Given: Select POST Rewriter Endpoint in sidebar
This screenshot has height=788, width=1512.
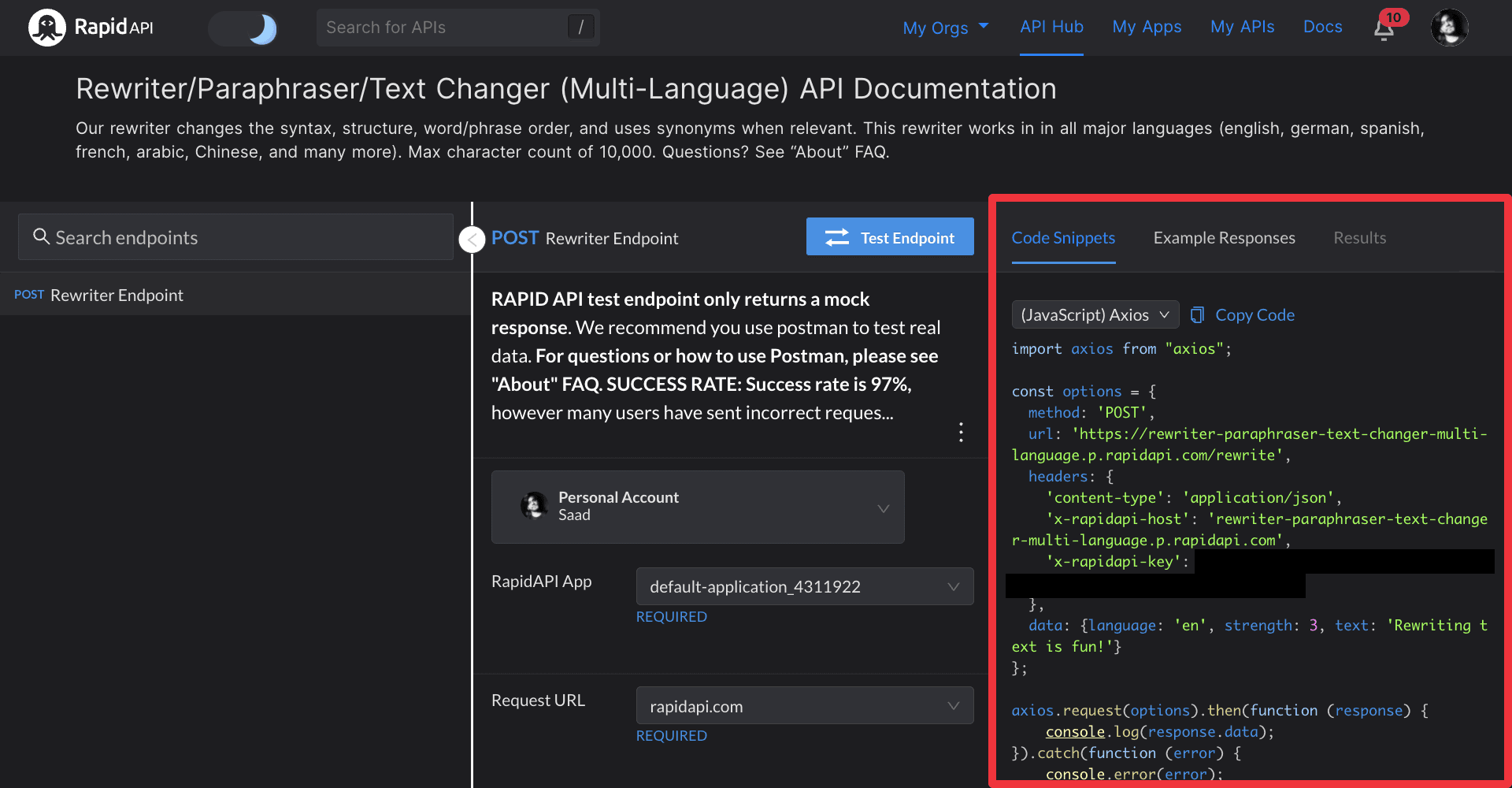Looking at the screenshot, I should [x=235, y=295].
